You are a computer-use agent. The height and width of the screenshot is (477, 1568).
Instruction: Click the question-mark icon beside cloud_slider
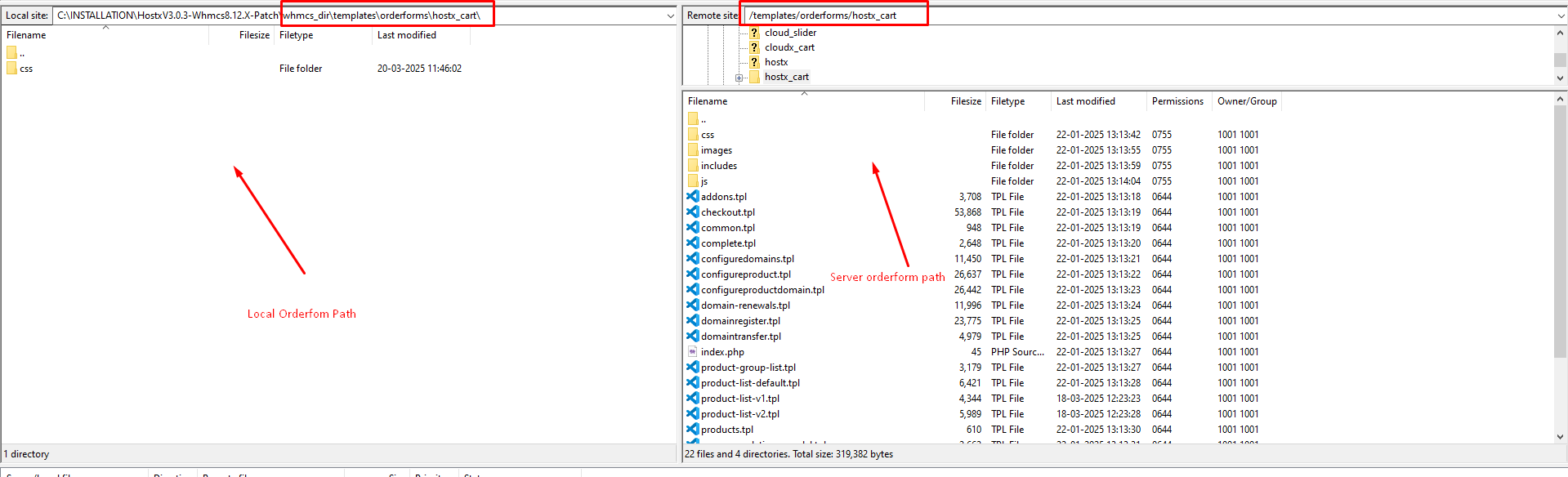pyautogui.click(x=754, y=33)
